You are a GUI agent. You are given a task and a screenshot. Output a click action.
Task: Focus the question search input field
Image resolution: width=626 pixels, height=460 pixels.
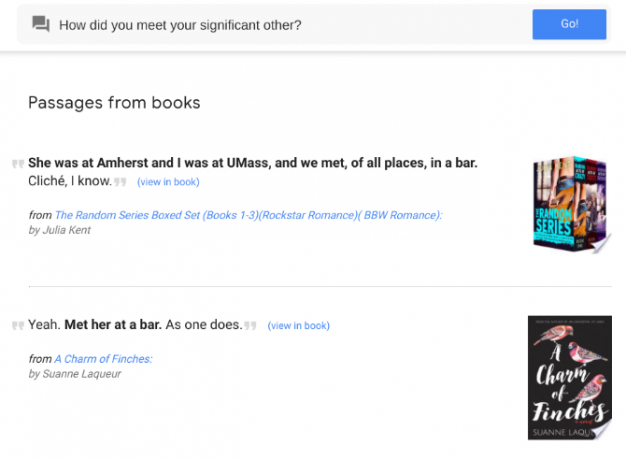click(293, 25)
